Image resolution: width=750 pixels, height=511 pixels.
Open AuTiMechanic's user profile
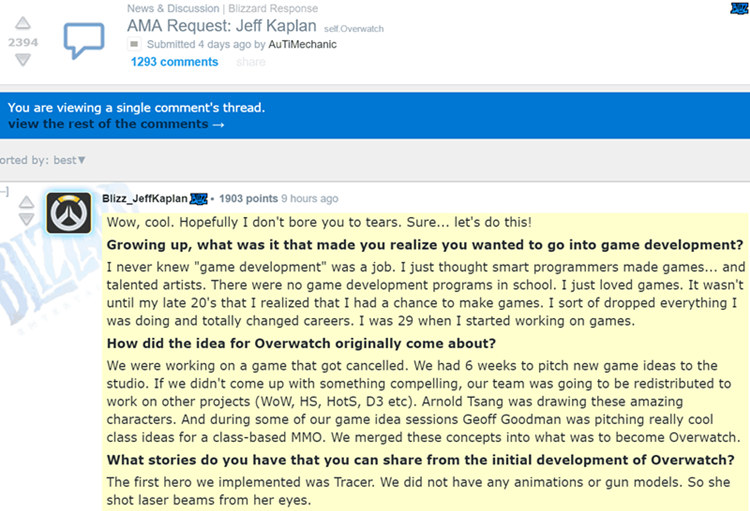click(302, 44)
